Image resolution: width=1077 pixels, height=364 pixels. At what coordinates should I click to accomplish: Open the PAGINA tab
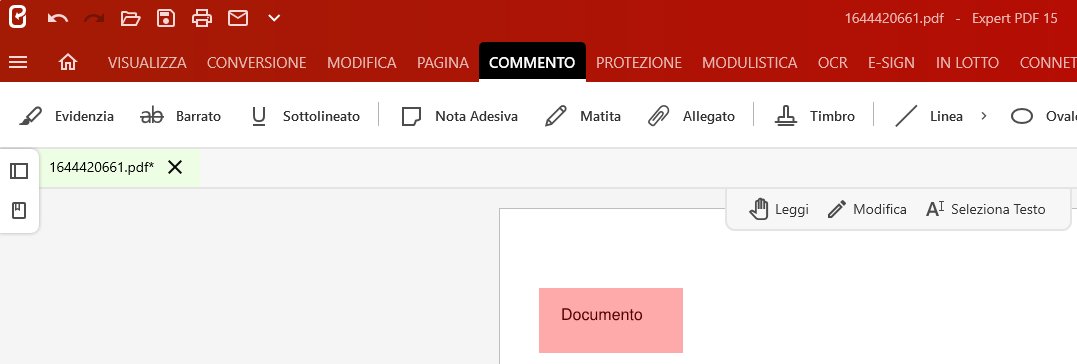(x=443, y=62)
